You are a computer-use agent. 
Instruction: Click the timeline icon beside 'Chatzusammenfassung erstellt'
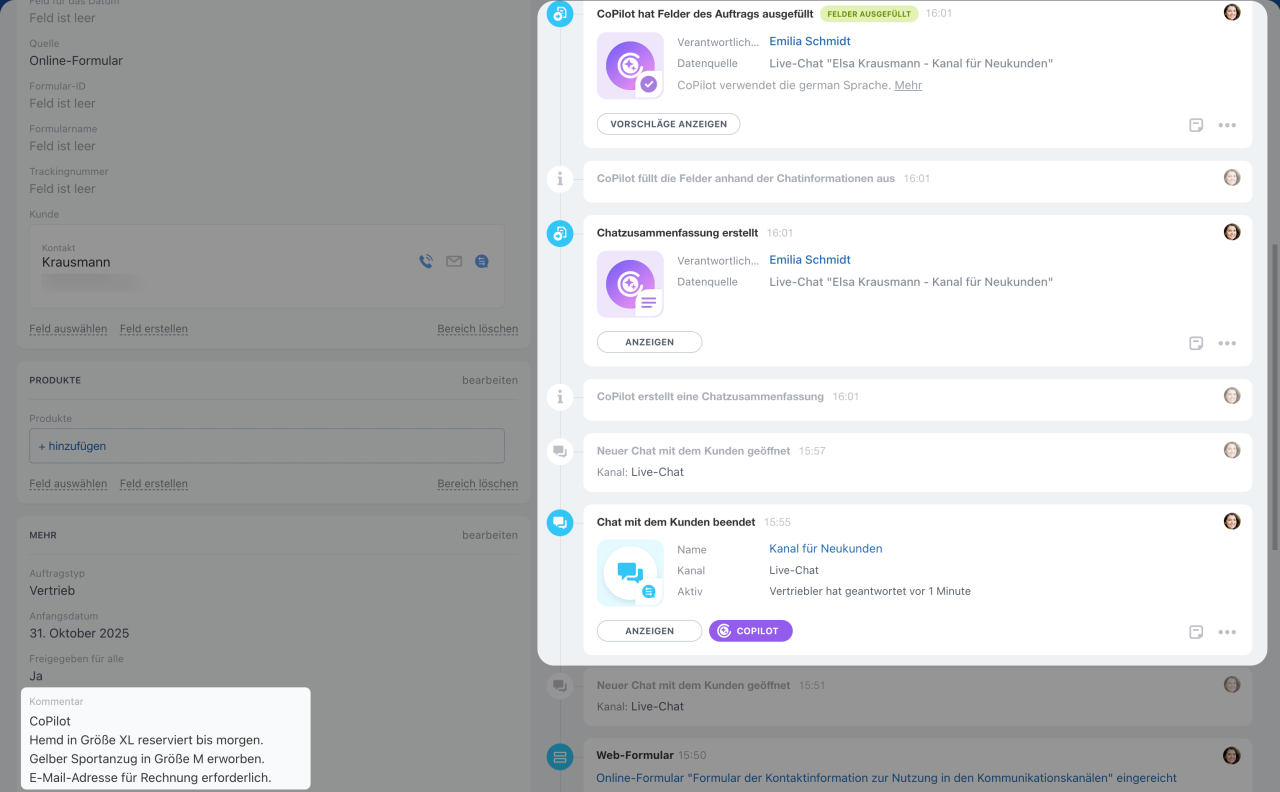pos(560,233)
